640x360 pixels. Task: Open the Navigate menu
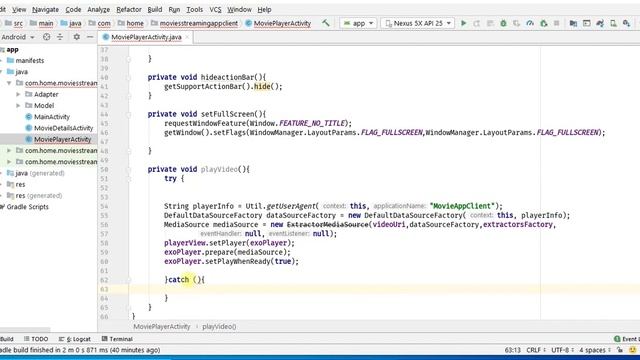[45, 9]
